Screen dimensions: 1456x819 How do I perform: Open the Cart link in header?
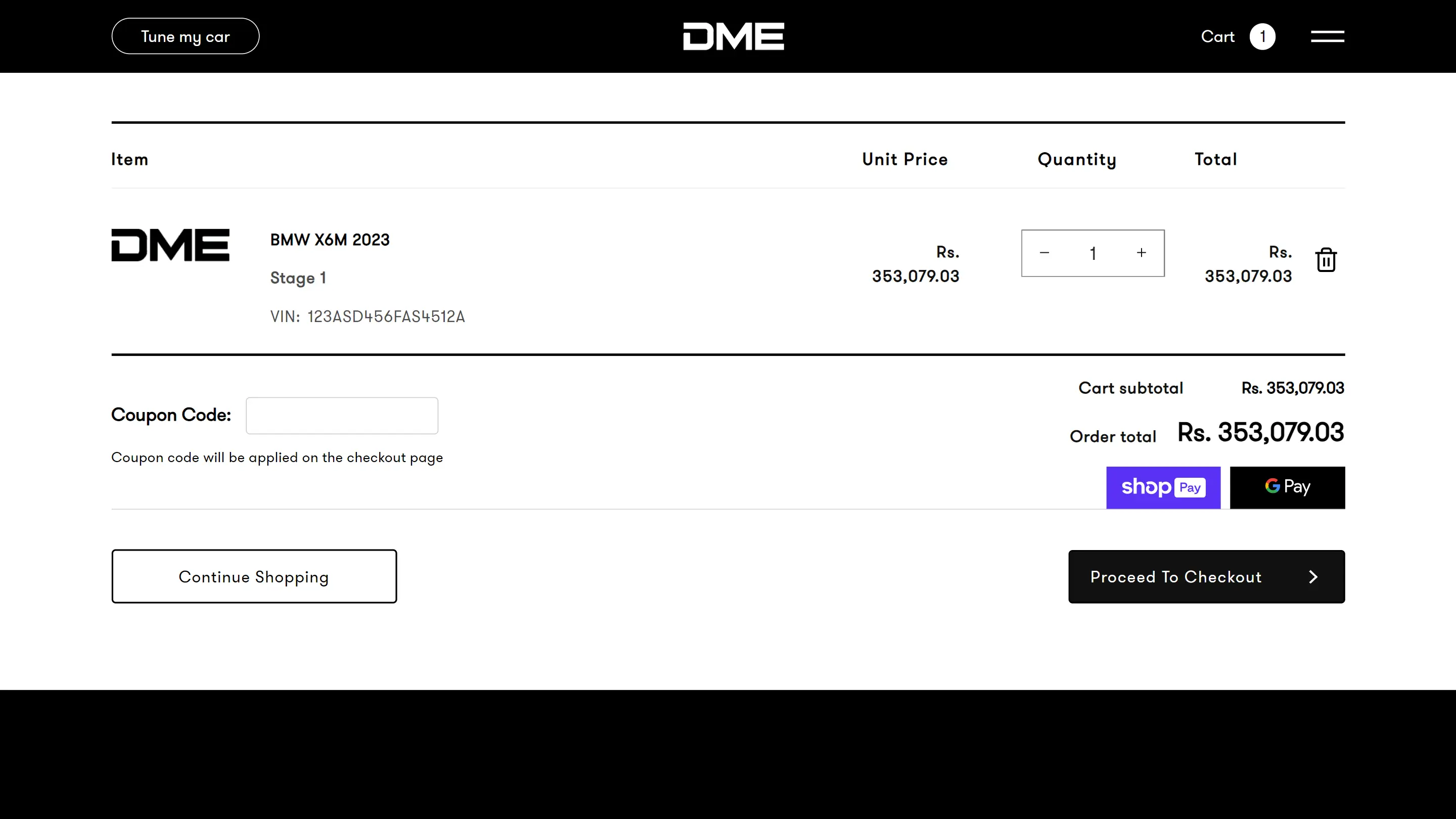click(x=1217, y=37)
